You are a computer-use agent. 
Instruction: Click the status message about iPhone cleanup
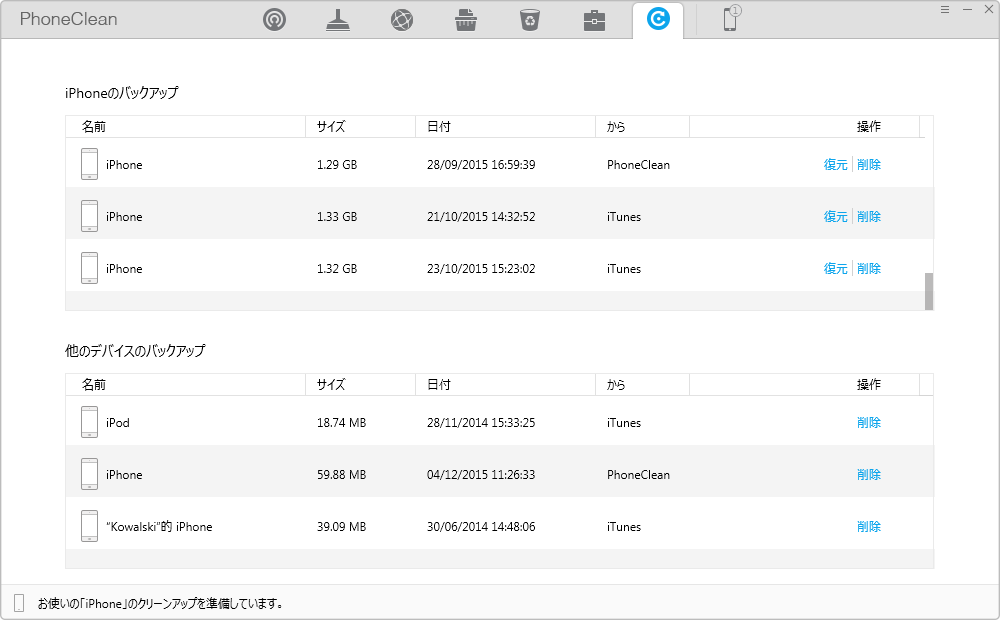pos(161,603)
